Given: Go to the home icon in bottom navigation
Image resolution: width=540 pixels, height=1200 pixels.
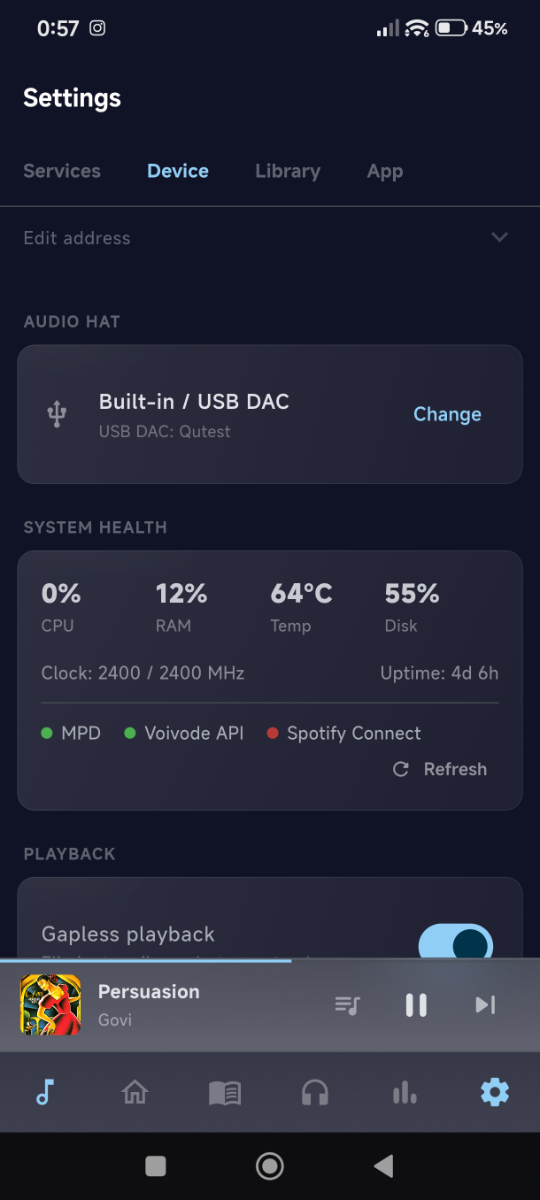Looking at the screenshot, I should pos(134,1092).
